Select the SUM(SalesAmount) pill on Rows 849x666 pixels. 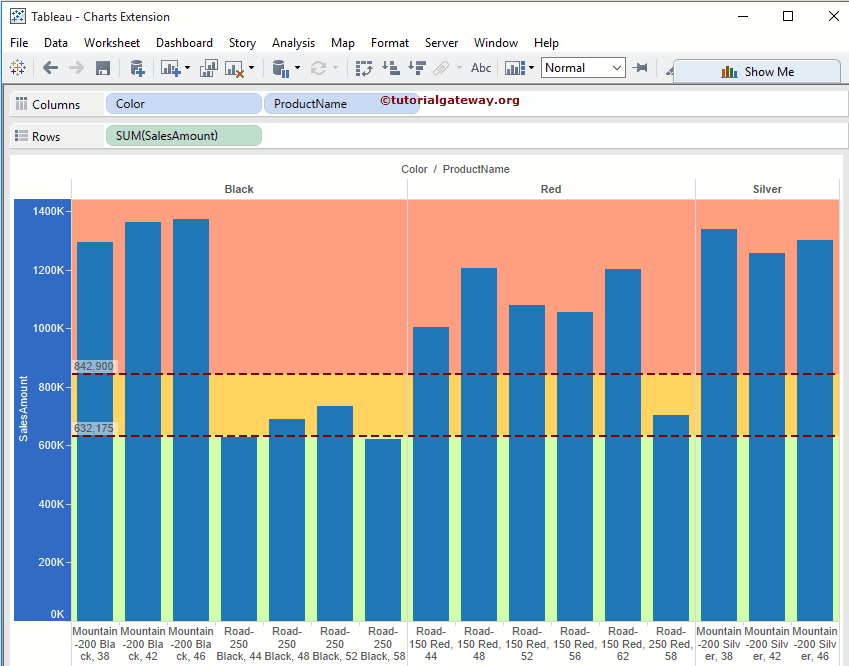[183, 135]
